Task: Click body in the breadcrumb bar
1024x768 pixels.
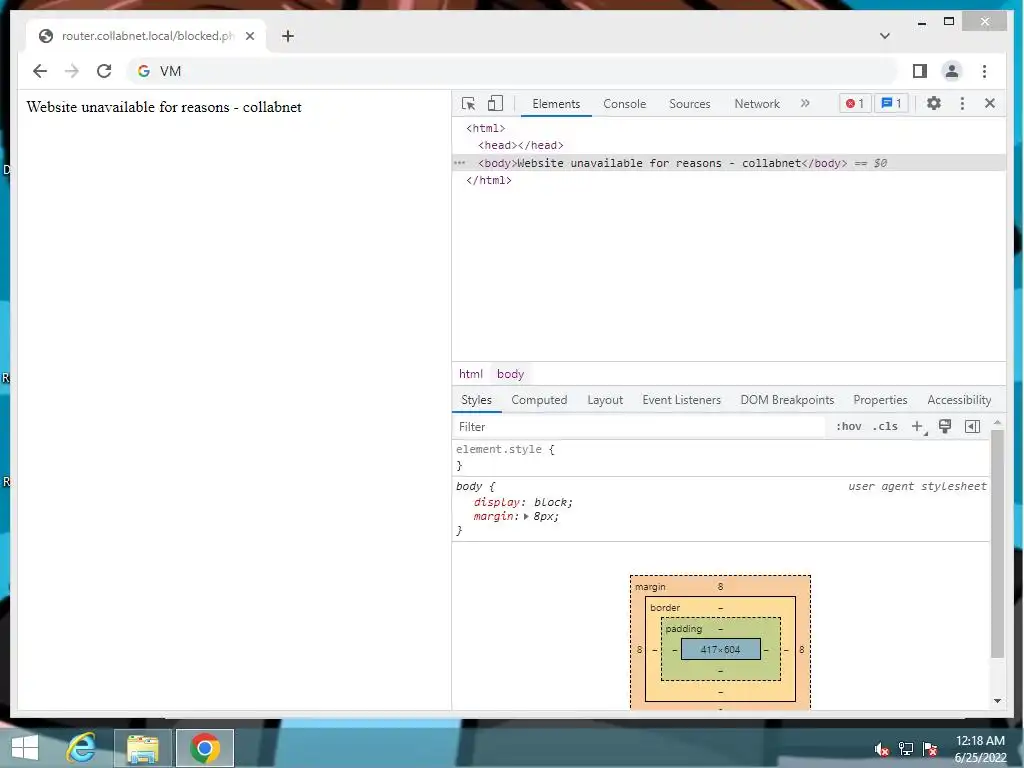Action: (510, 374)
